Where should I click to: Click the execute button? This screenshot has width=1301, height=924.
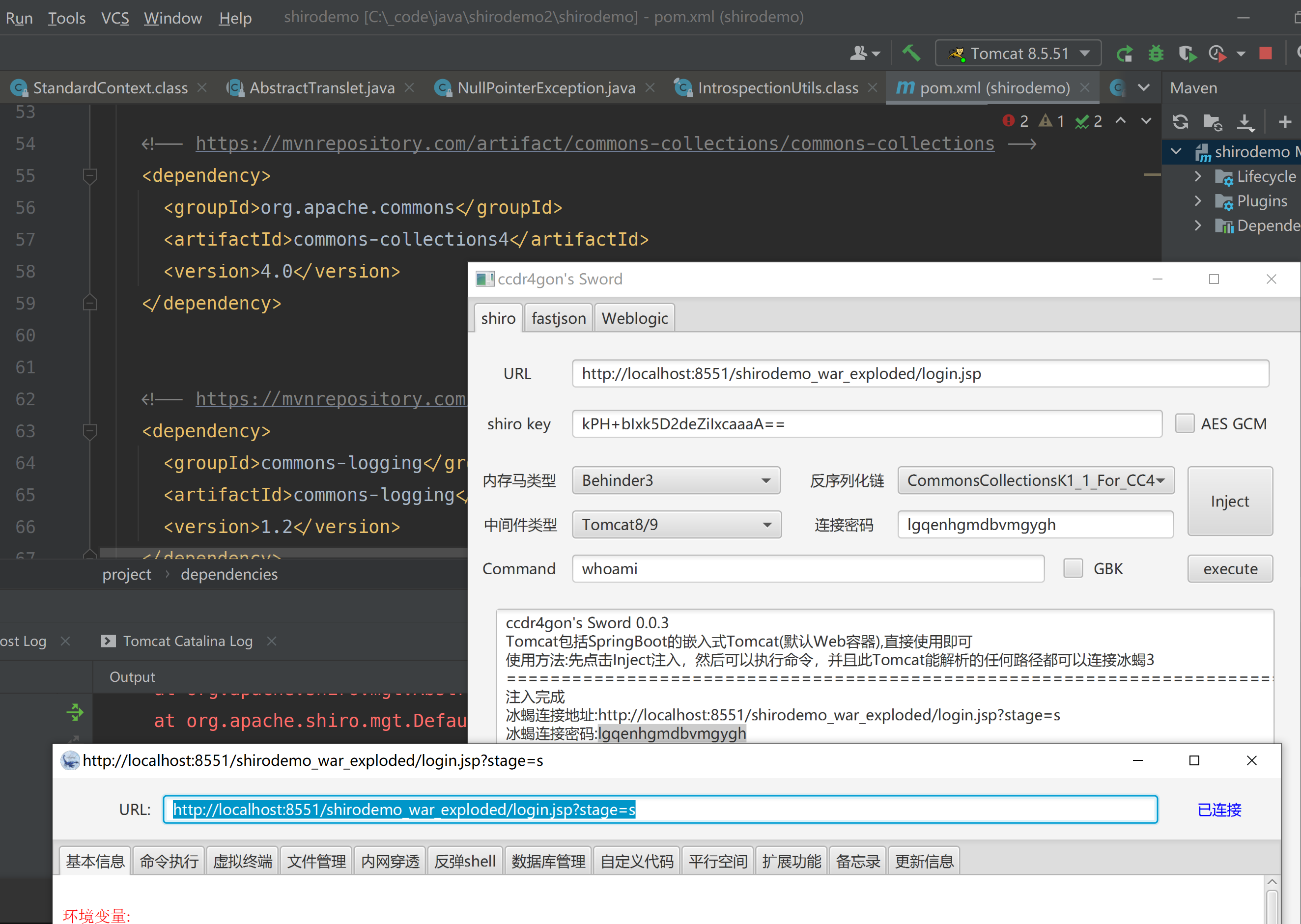point(1230,569)
